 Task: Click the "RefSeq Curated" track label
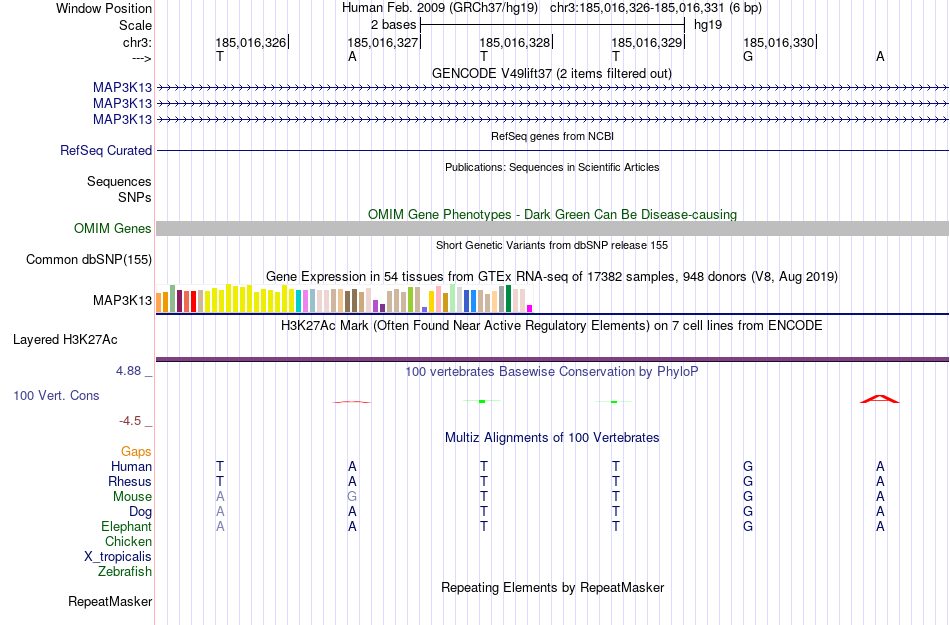[105, 150]
